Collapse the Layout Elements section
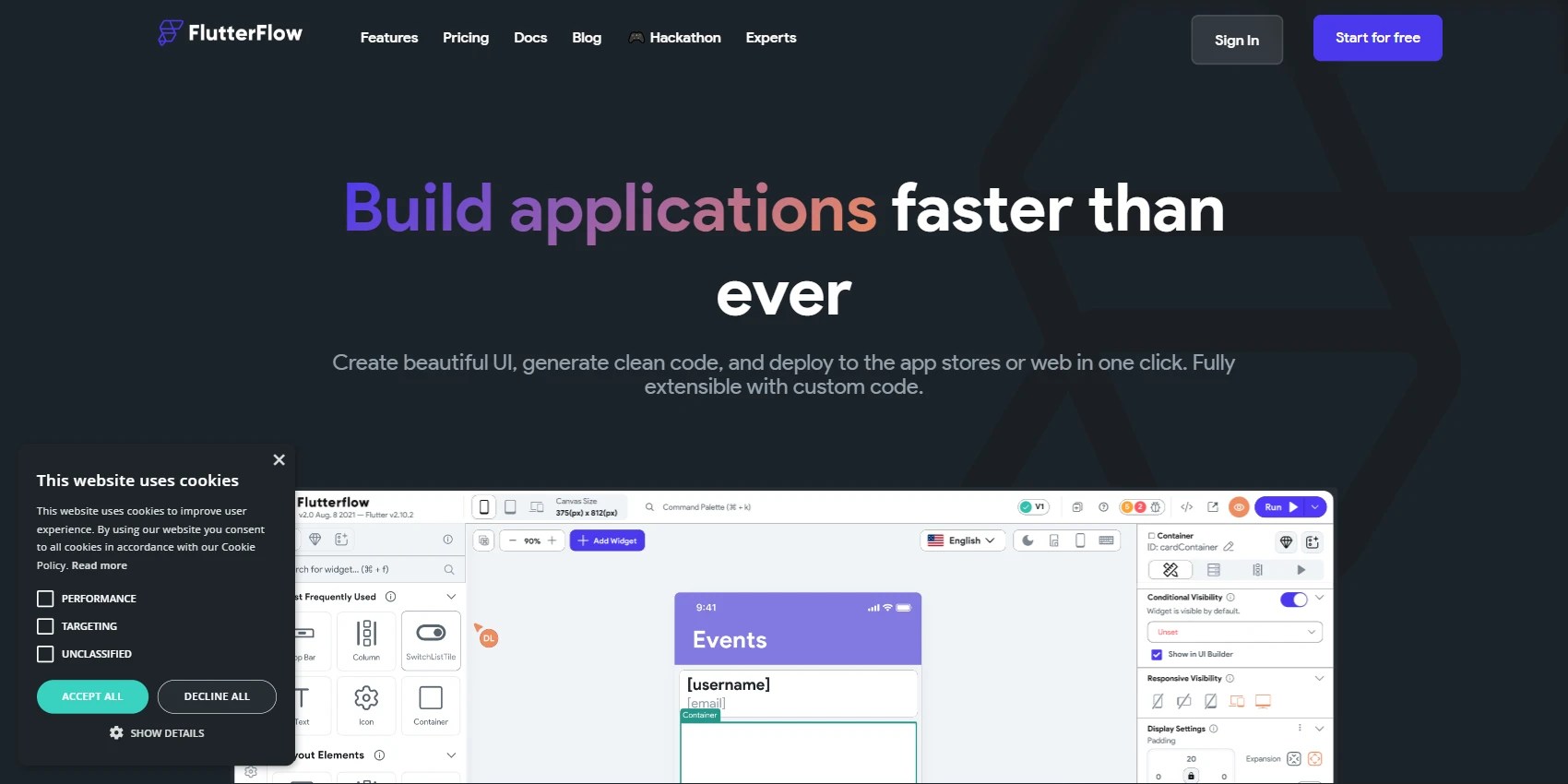Viewport: 1568px width, 784px height. click(x=451, y=754)
